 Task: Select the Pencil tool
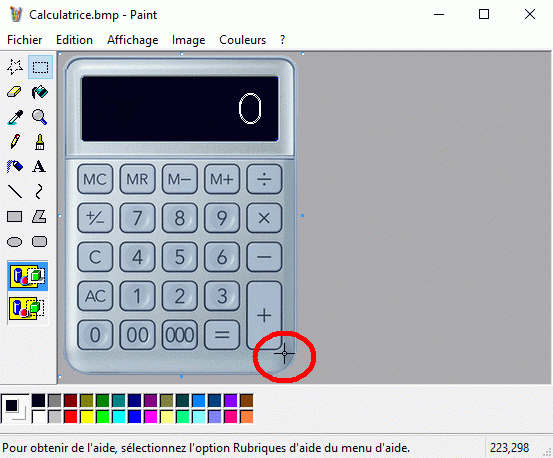(x=15, y=142)
